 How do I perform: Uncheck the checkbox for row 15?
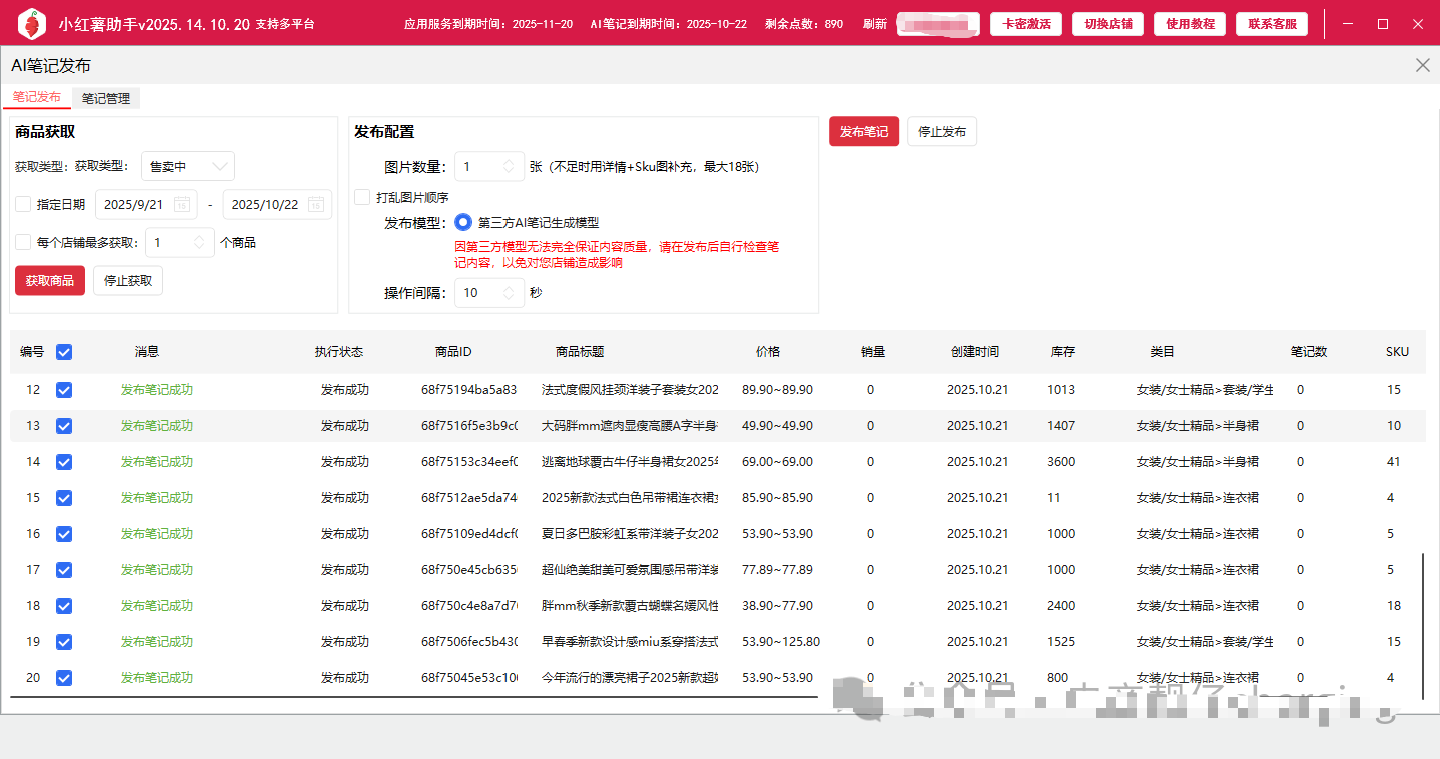click(64, 498)
